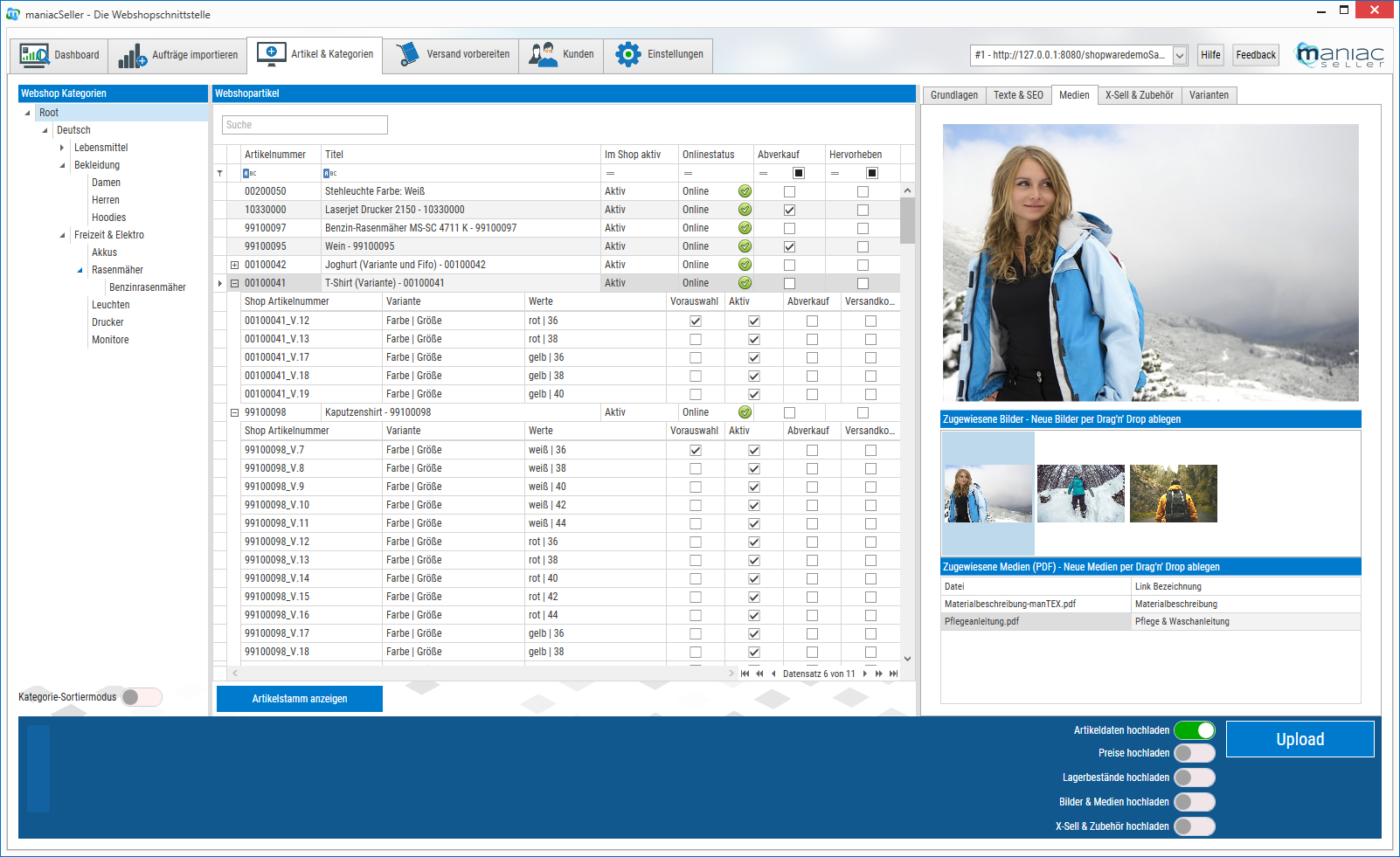Click the Aufträge importieren icon
The height and width of the screenshot is (857, 1400).
133,56
